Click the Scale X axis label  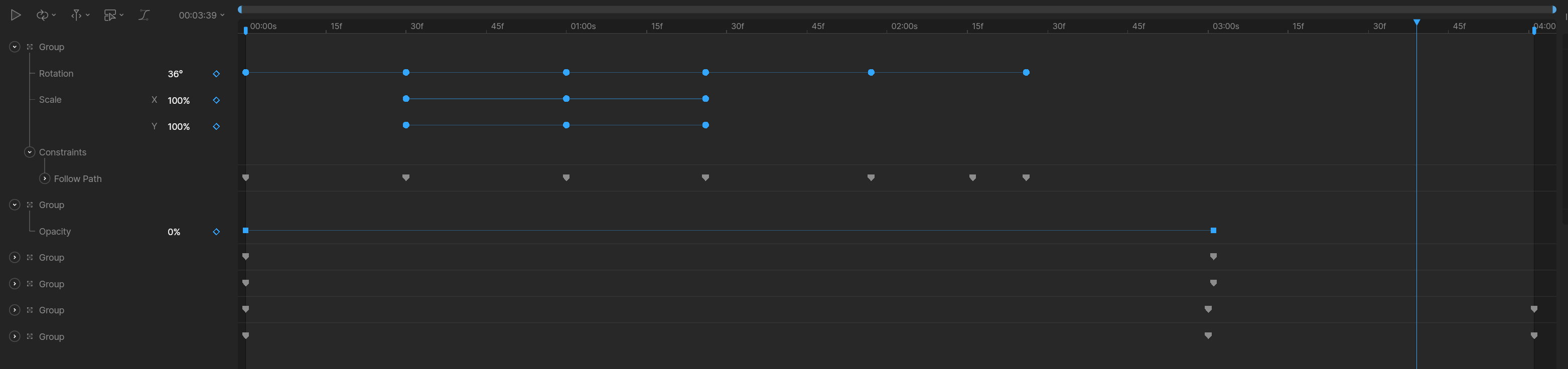click(x=154, y=100)
